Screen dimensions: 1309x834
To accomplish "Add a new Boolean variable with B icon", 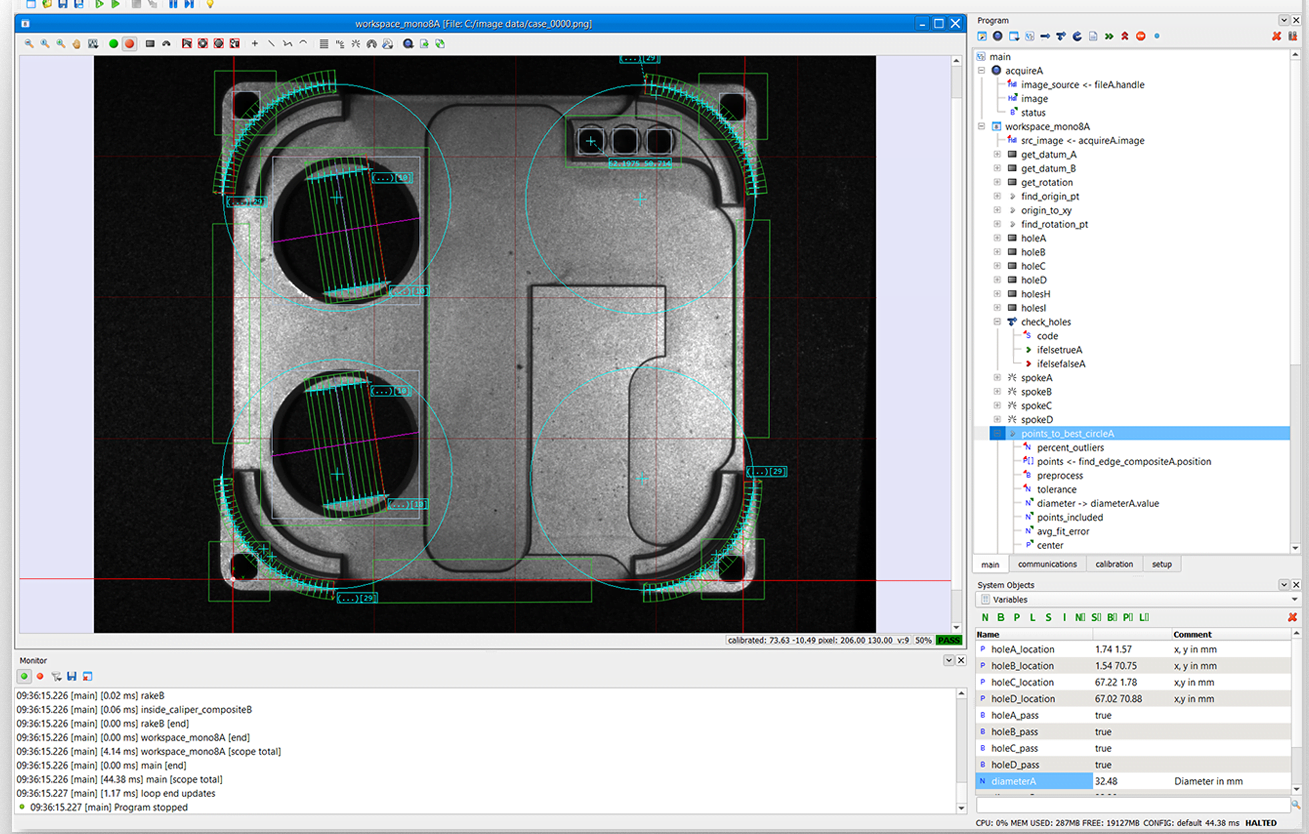I will [x=1001, y=618].
